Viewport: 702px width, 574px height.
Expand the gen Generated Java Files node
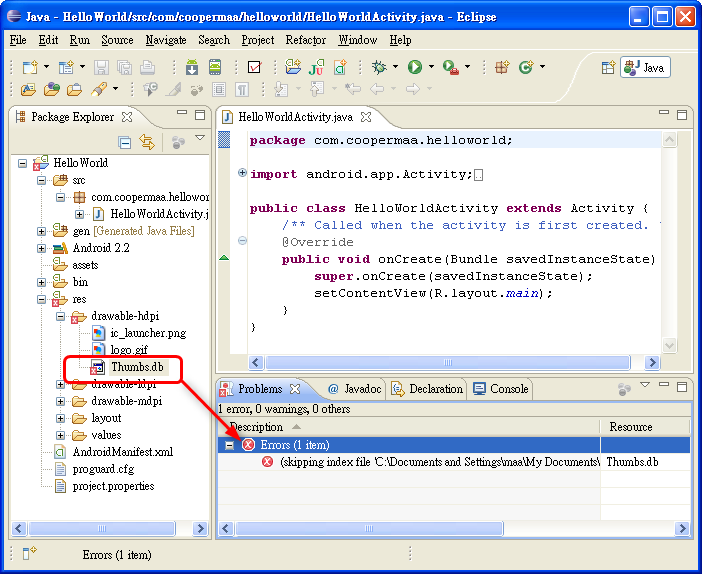tap(41, 231)
